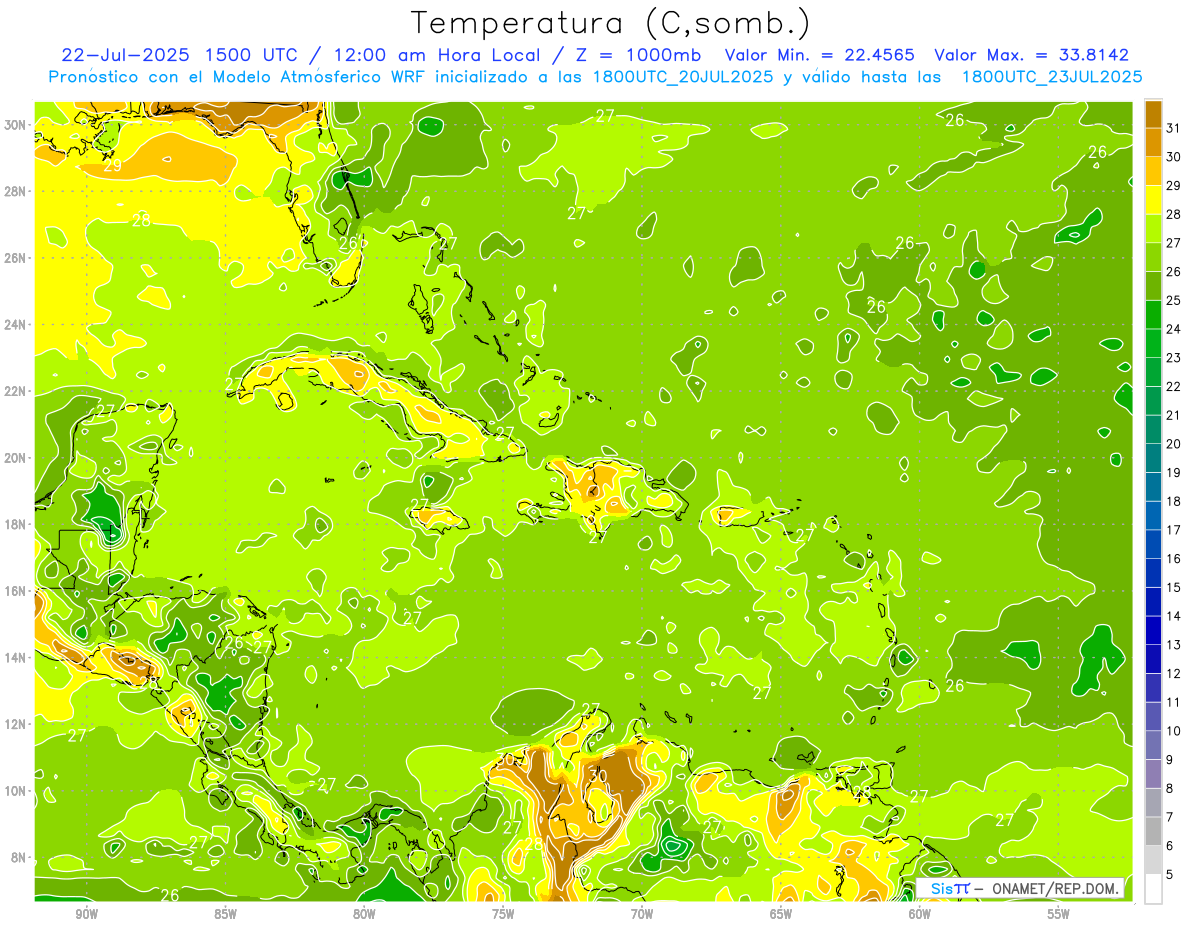1200x927 pixels.
Task: Click the 28N latitude axis label
Action: [x=15, y=191]
